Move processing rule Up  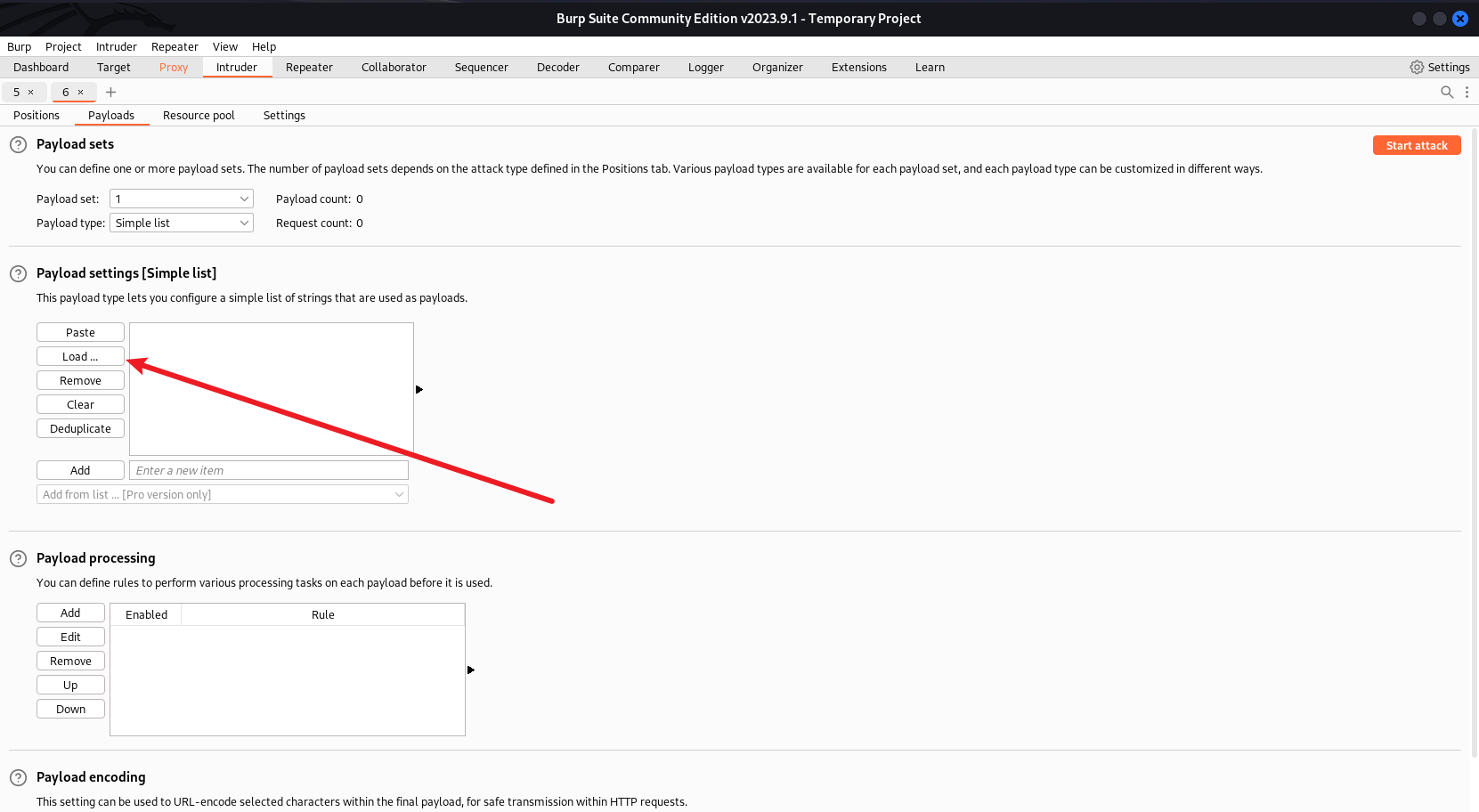[x=70, y=685]
